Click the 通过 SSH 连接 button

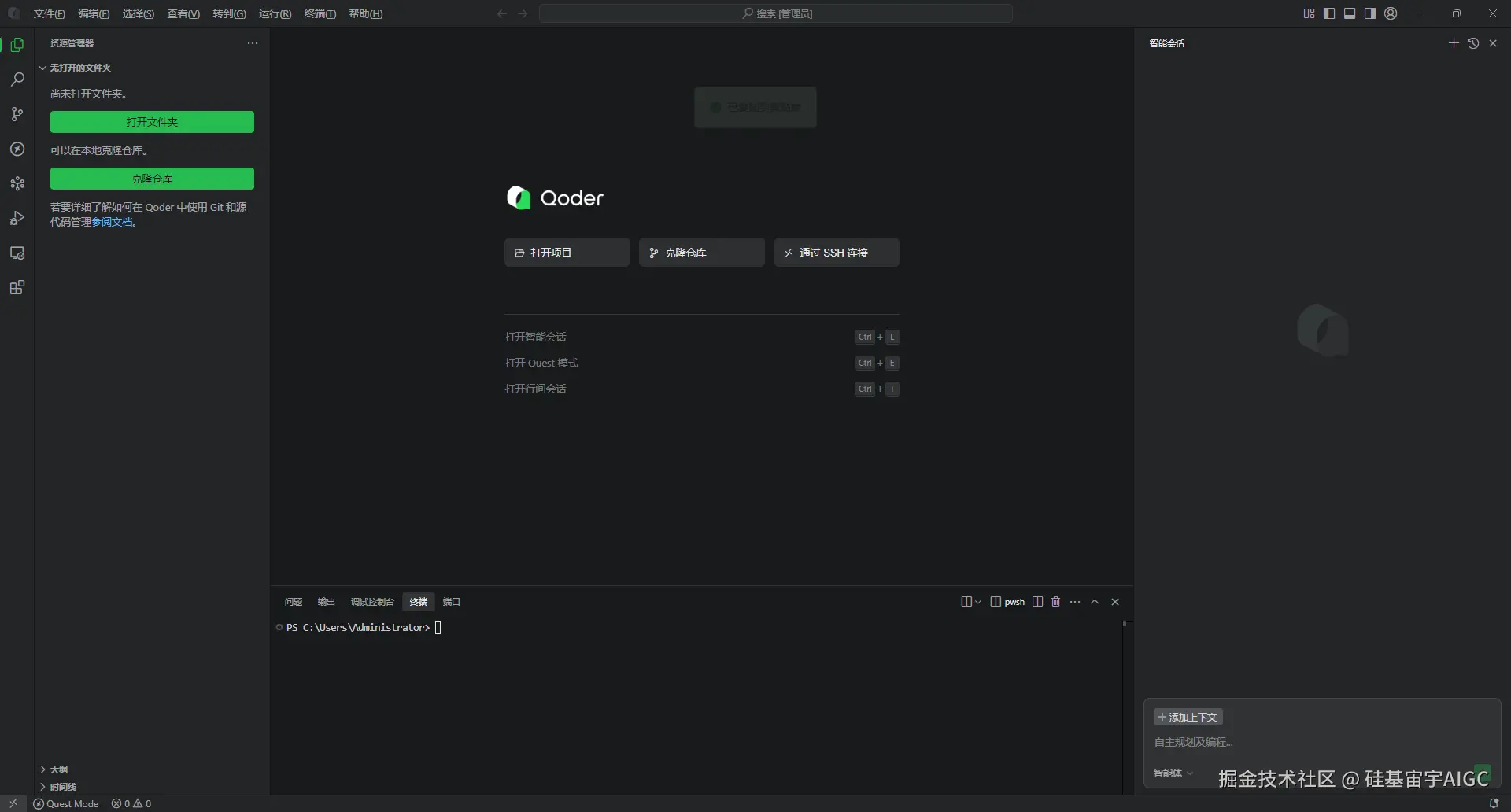[836, 253]
